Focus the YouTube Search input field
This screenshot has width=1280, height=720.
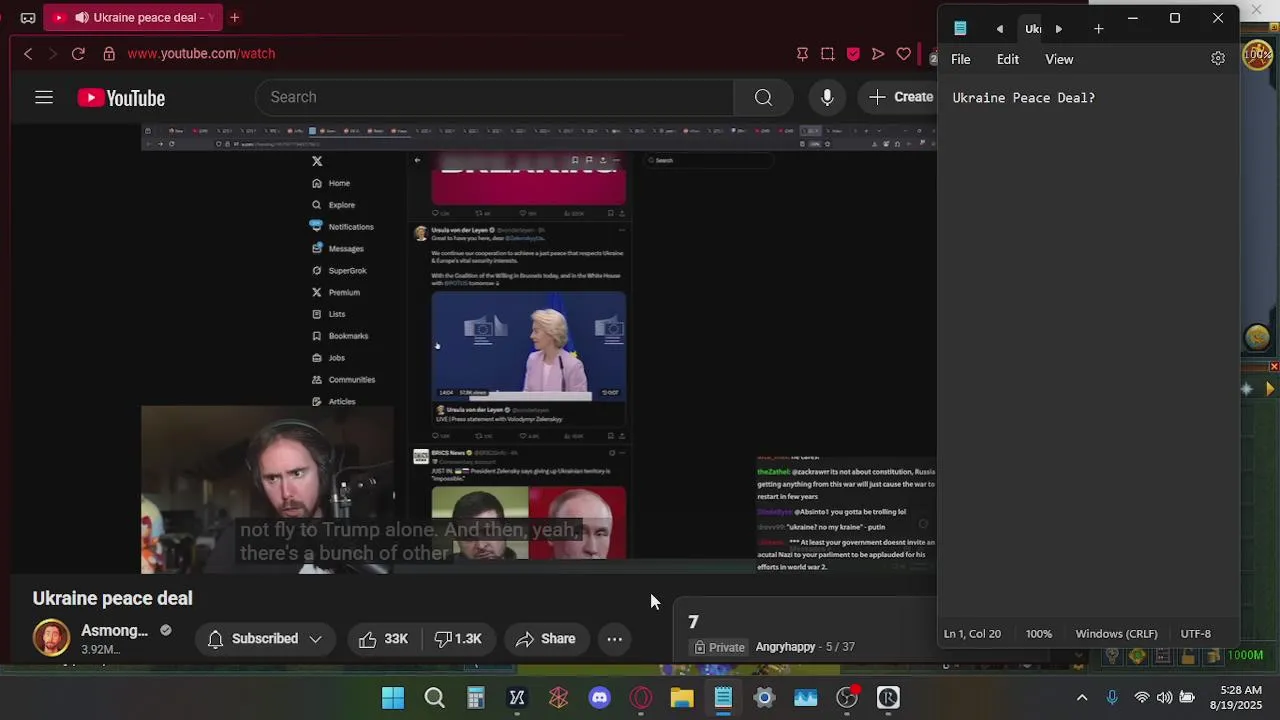[x=495, y=97]
